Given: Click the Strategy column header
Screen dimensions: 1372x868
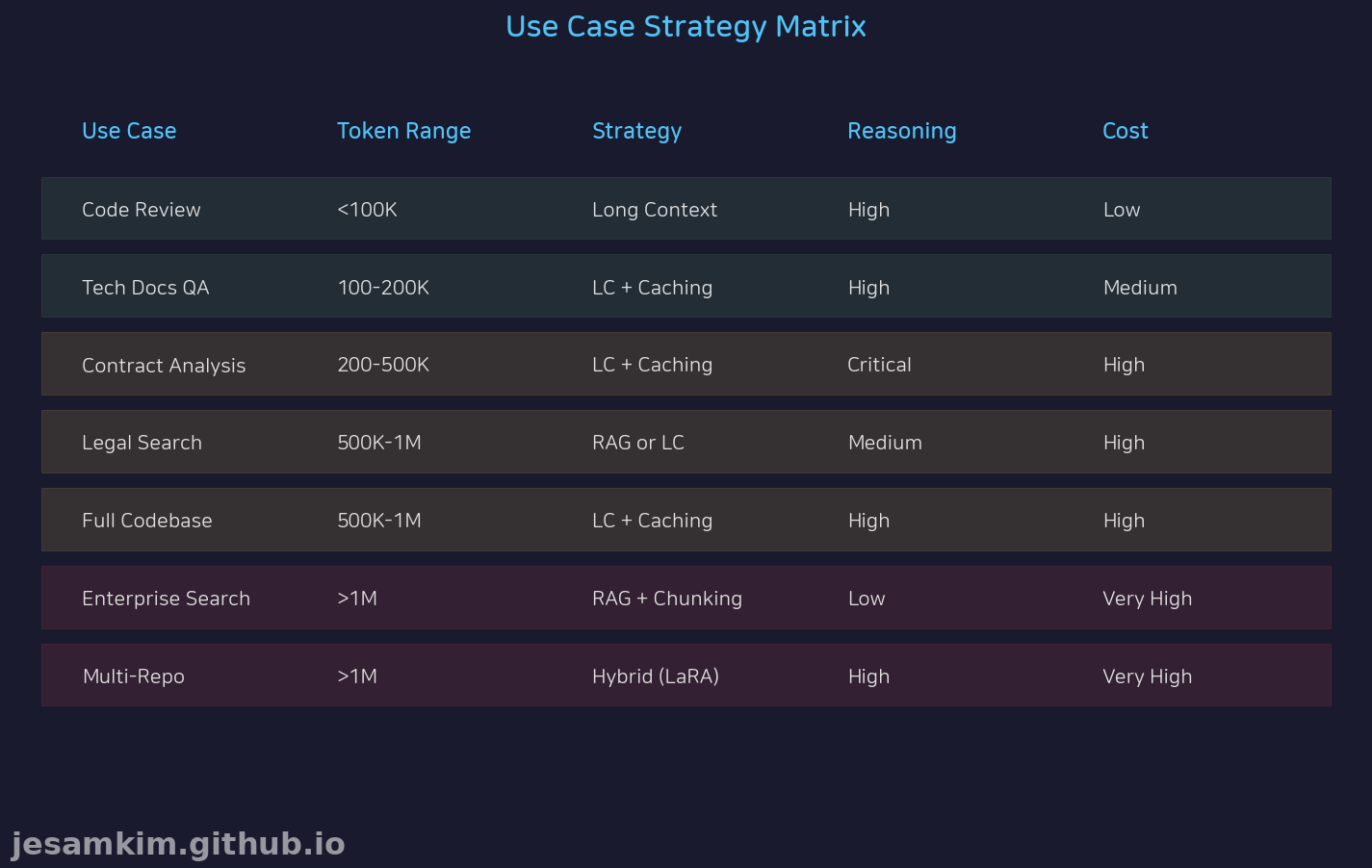Looking at the screenshot, I should [x=636, y=131].
